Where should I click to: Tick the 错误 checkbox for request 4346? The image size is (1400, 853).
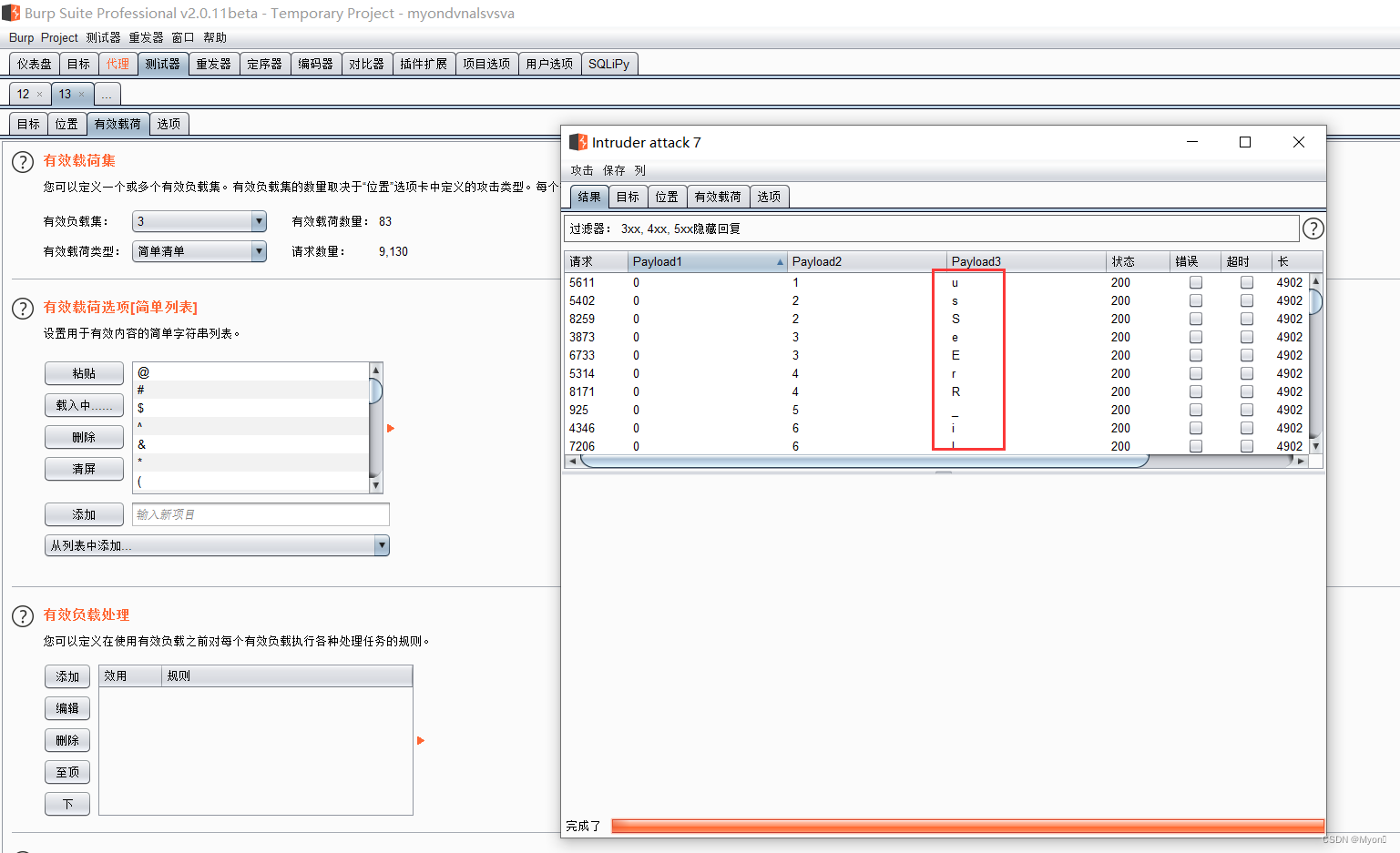click(1196, 428)
